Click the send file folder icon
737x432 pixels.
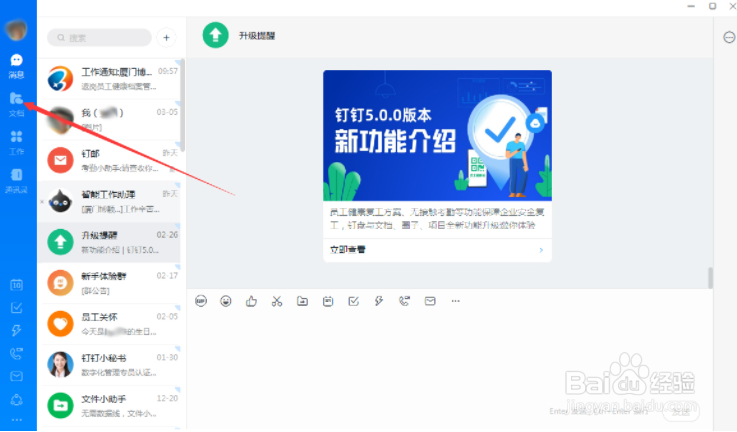click(302, 301)
